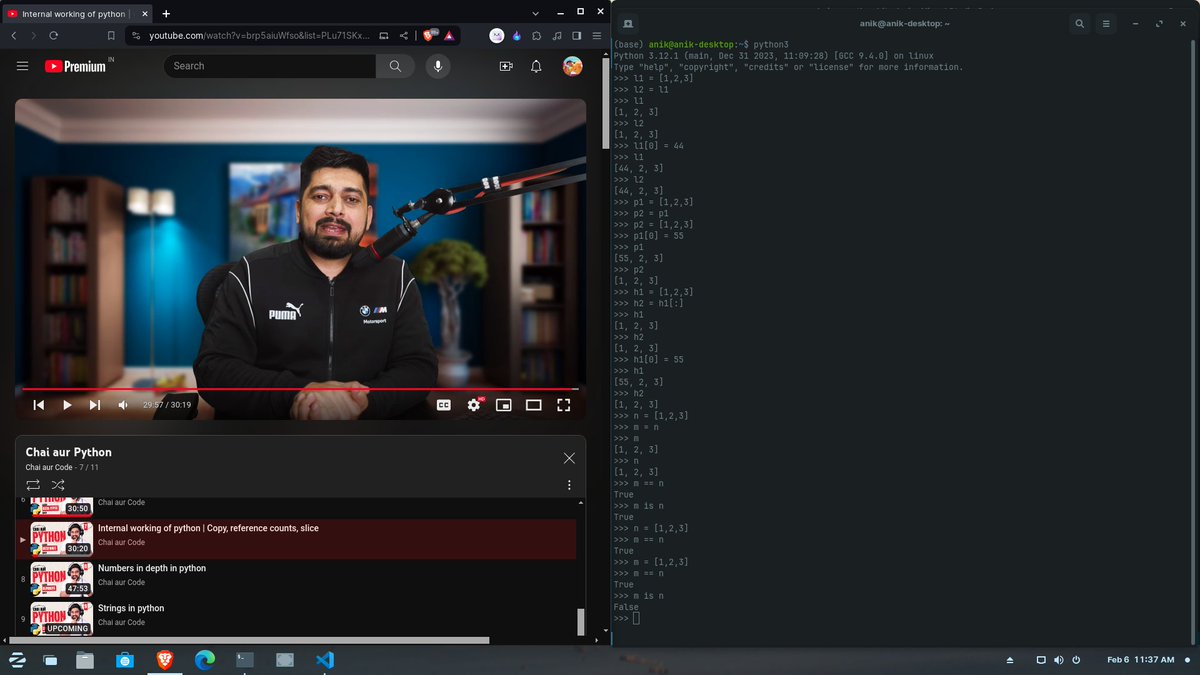The image size is (1200, 675).
Task: Open voice search with the microphone icon
Action: point(437,65)
